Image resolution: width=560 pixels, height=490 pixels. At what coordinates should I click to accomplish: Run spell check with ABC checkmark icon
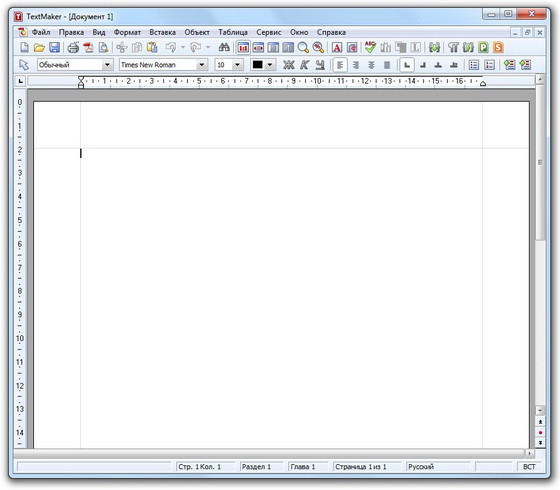(x=370, y=47)
